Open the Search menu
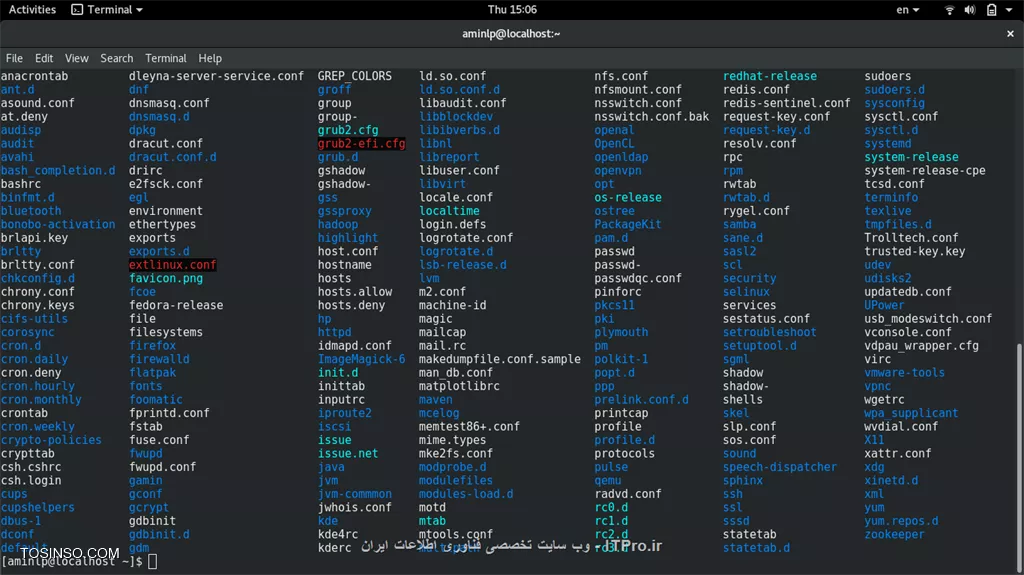 (116, 58)
